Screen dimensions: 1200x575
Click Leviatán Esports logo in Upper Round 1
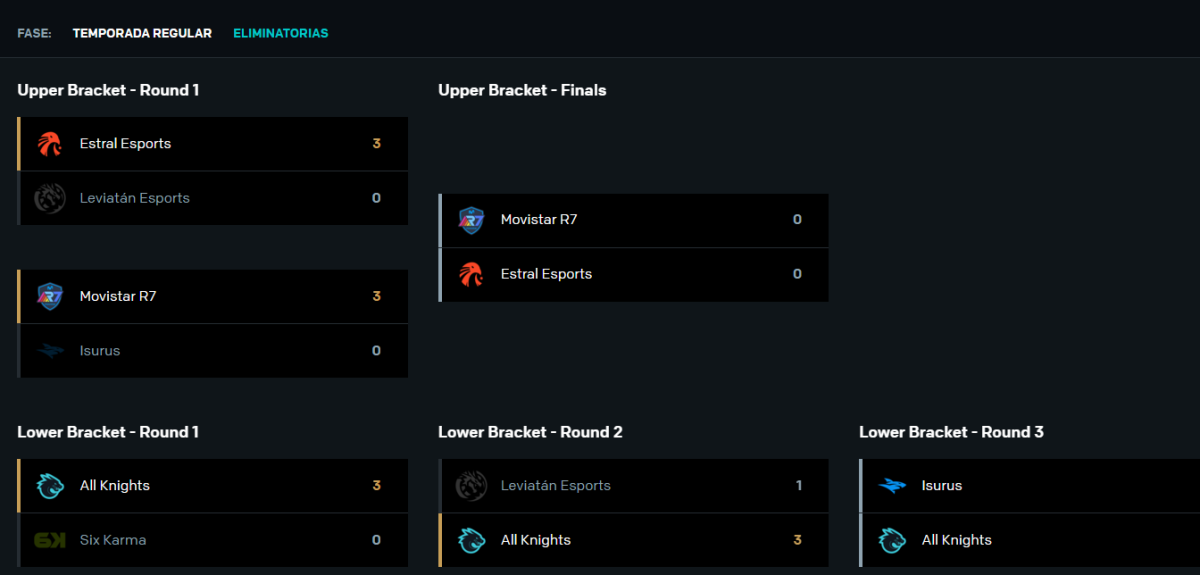click(x=50, y=198)
